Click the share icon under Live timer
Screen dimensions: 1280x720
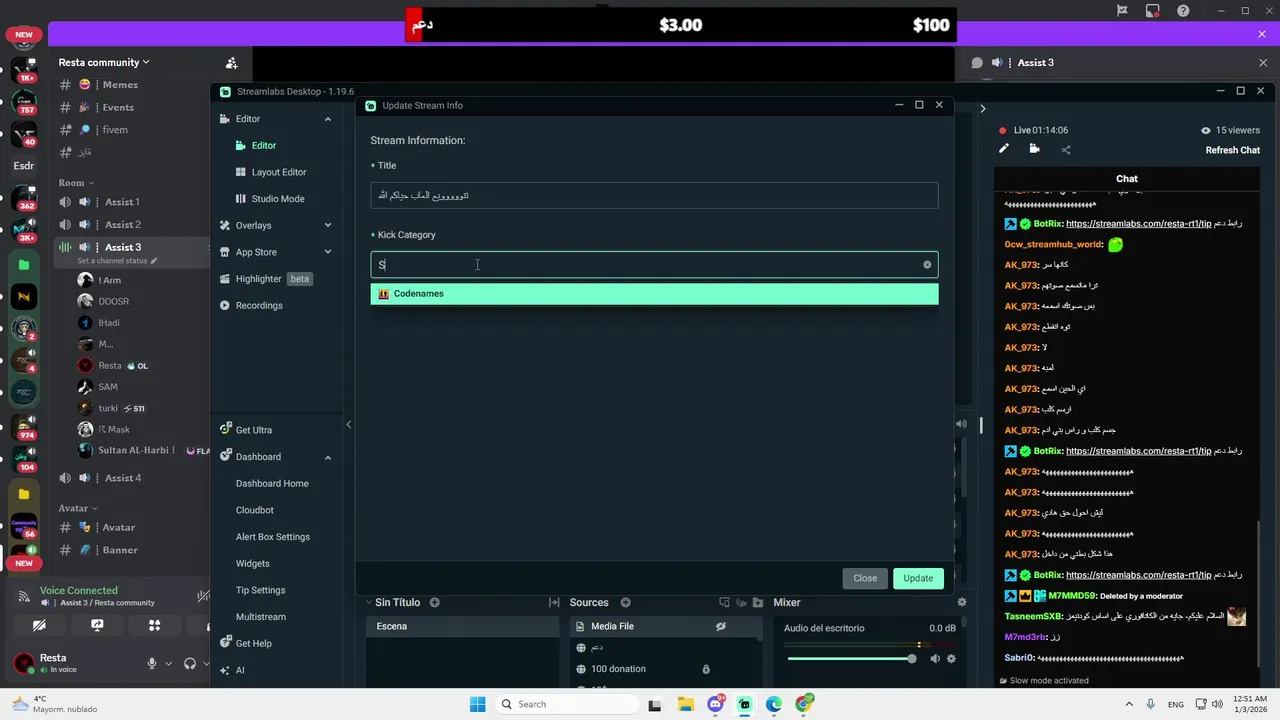tap(1066, 150)
